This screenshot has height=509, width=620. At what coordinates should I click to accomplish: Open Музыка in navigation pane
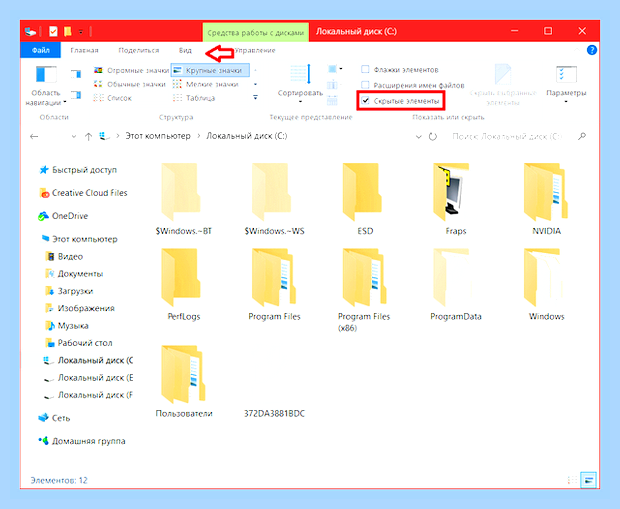(67, 325)
